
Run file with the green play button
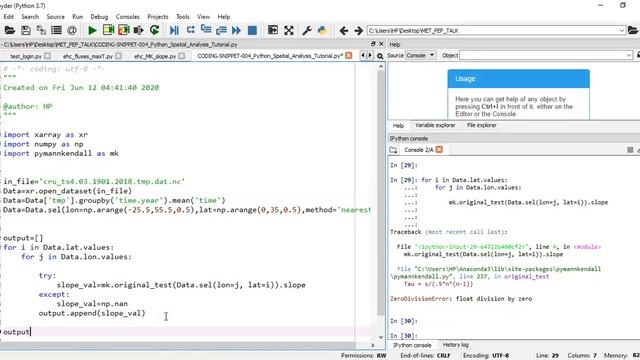[x=92, y=30]
